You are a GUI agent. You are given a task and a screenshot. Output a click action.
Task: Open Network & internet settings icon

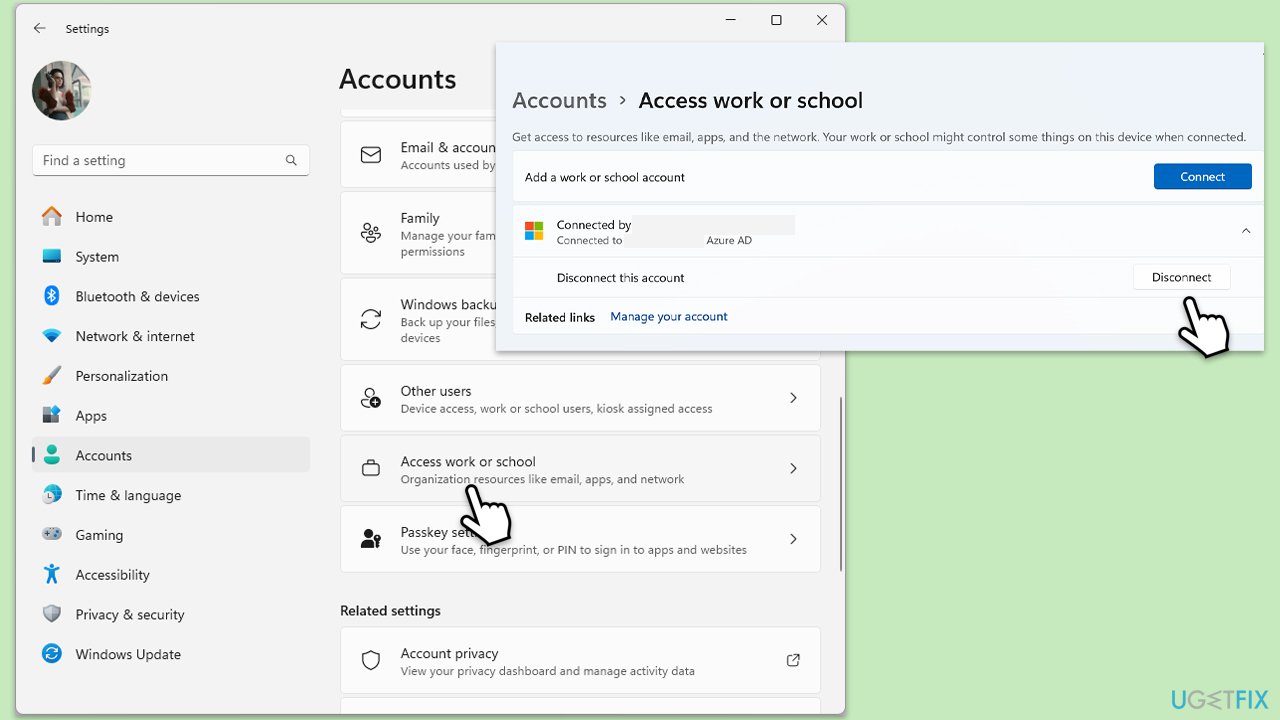[x=51, y=336]
